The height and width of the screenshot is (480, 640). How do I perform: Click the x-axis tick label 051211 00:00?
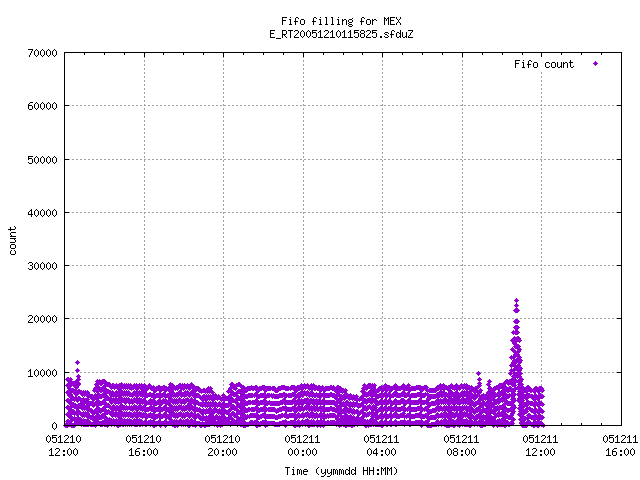pos(302,446)
